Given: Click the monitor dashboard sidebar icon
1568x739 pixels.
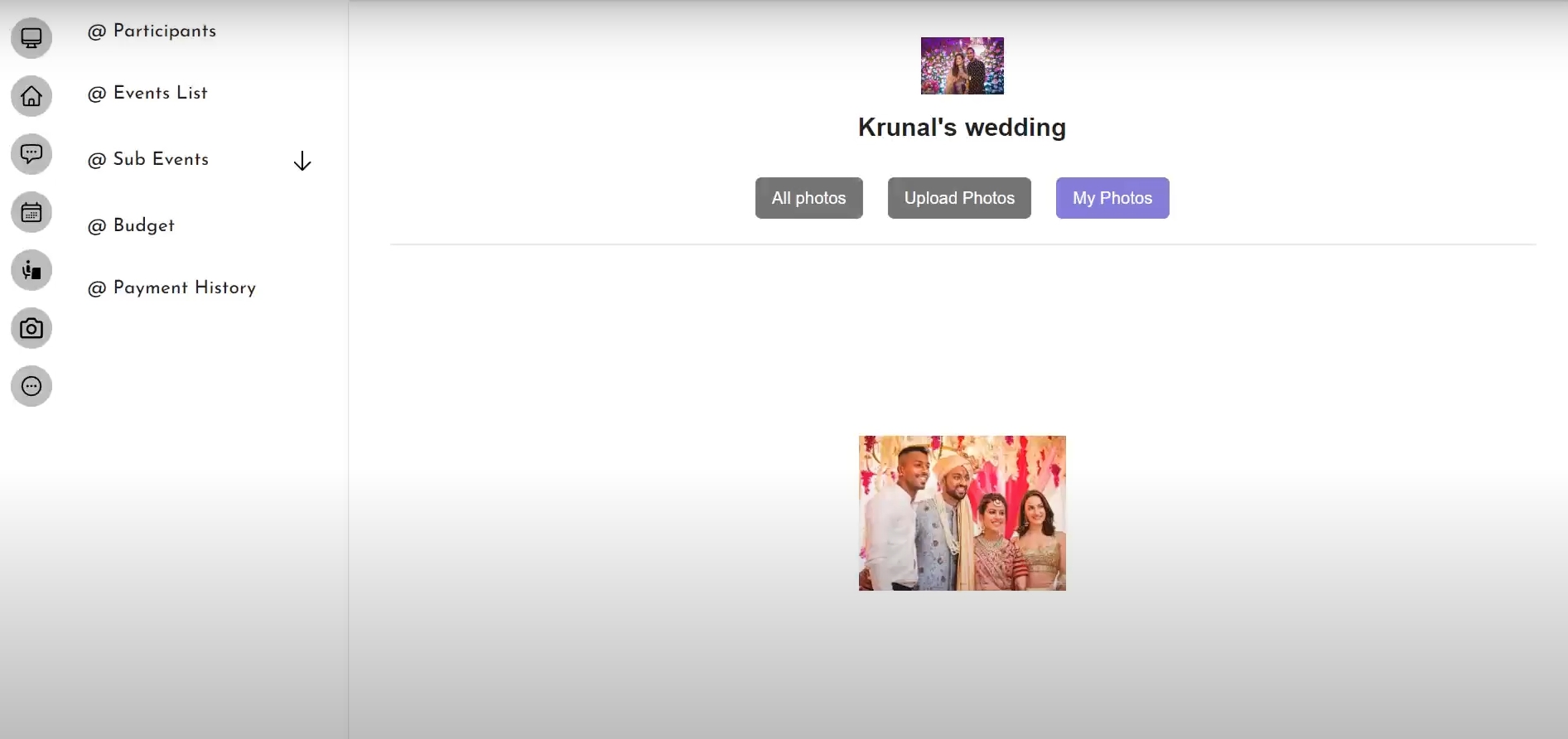Looking at the screenshot, I should pyautogui.click(x=31, y=38).
